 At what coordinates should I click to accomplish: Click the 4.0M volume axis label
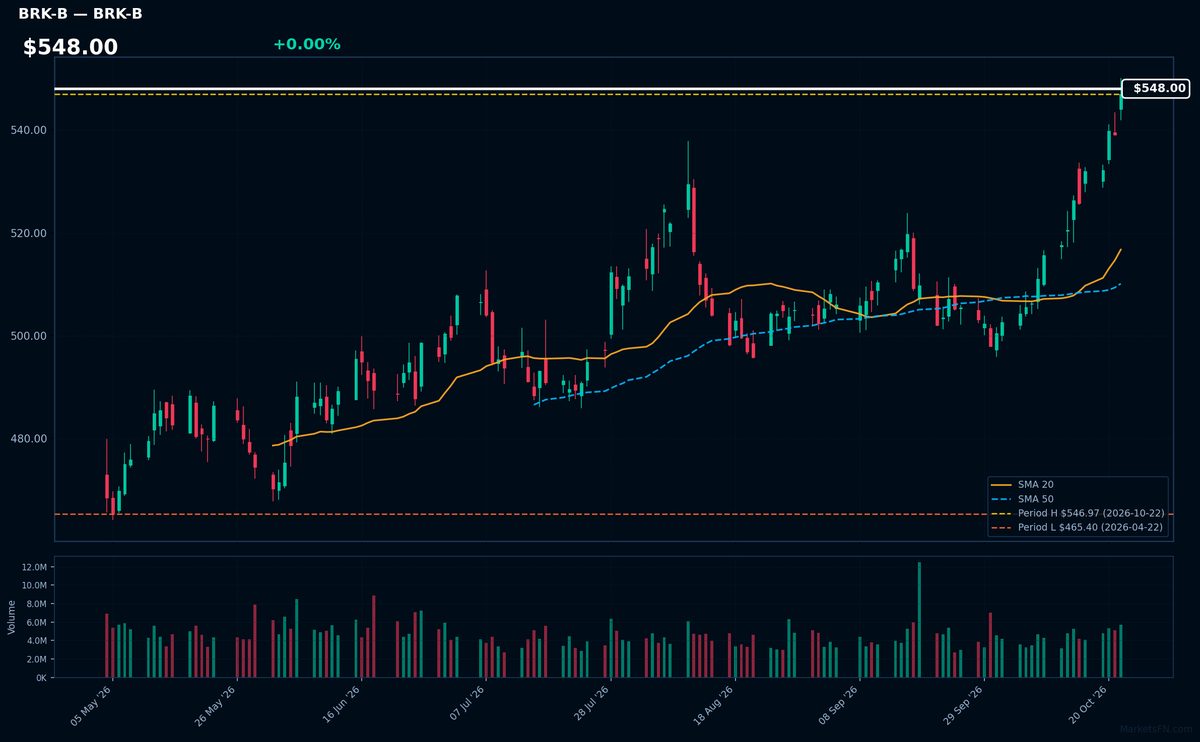click(x=36, y=640)
